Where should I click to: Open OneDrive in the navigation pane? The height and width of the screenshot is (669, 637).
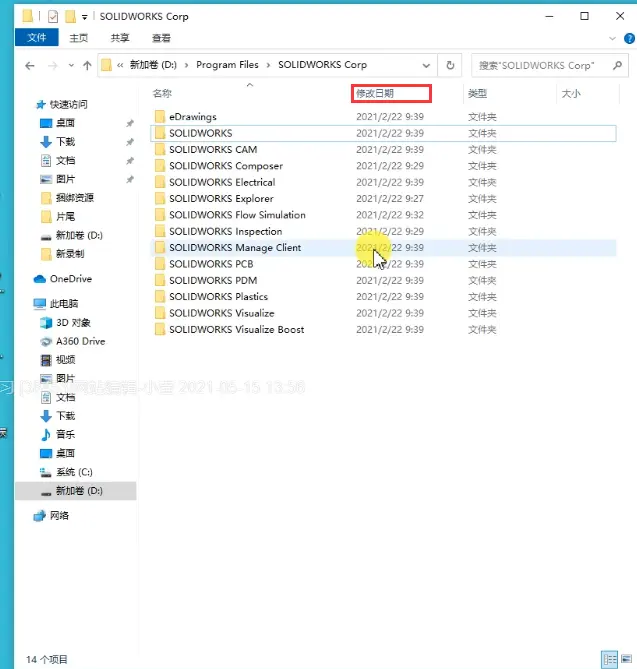[71, 279]
